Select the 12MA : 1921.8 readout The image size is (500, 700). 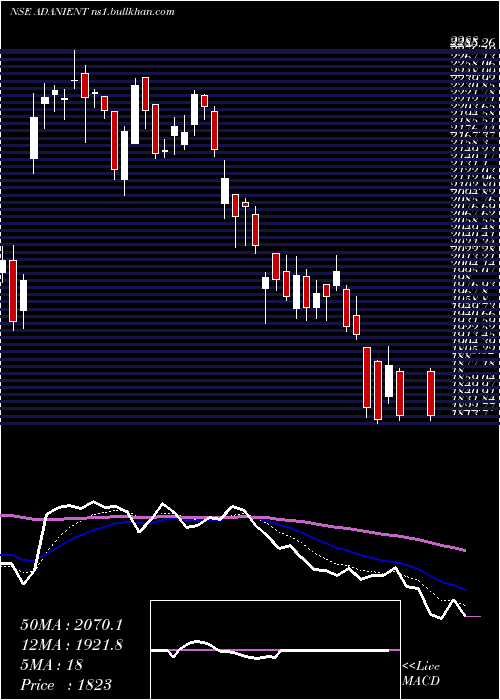pos(71,645)
